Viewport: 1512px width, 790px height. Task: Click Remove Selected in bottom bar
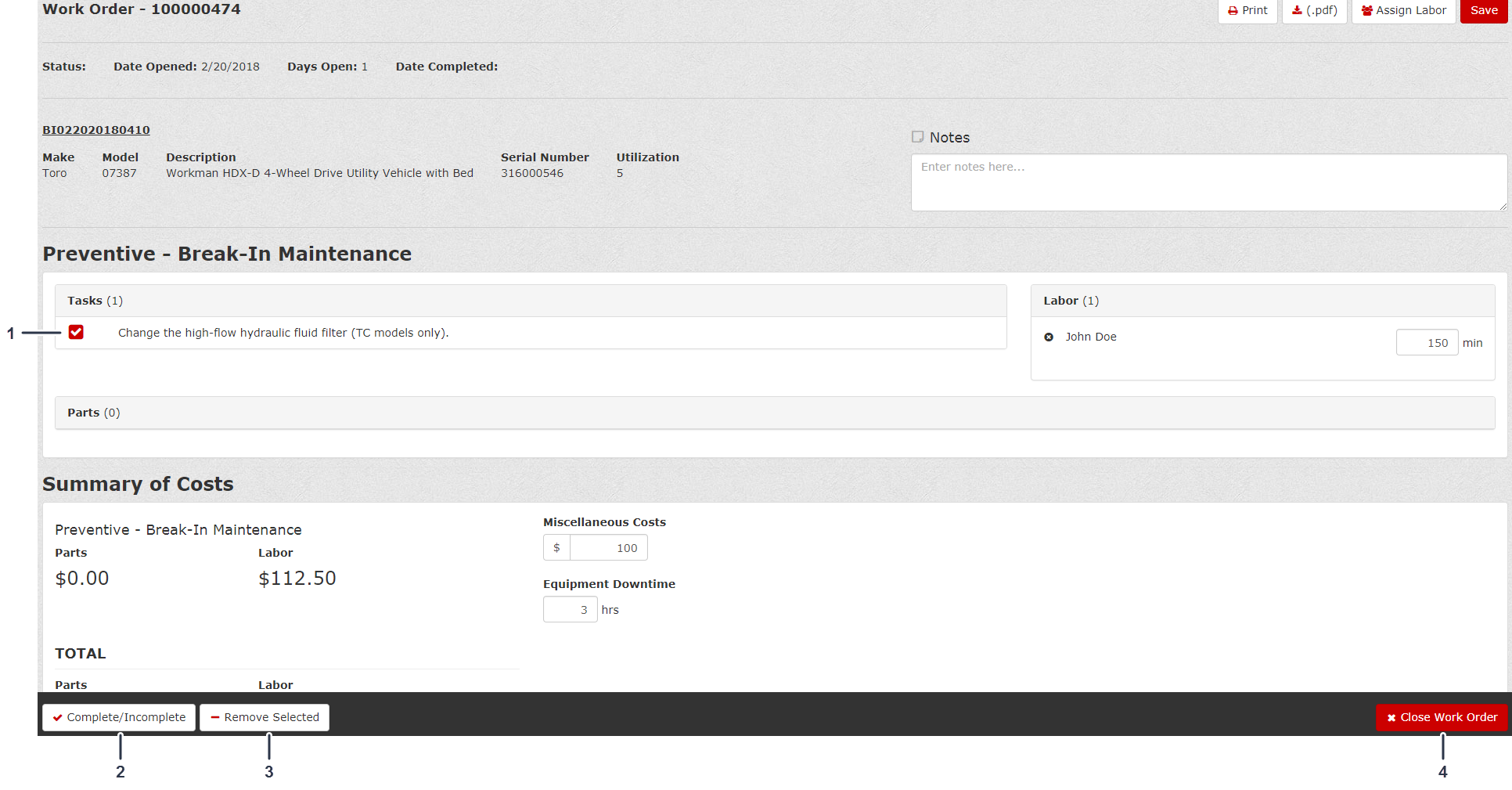tap(264, 718)
